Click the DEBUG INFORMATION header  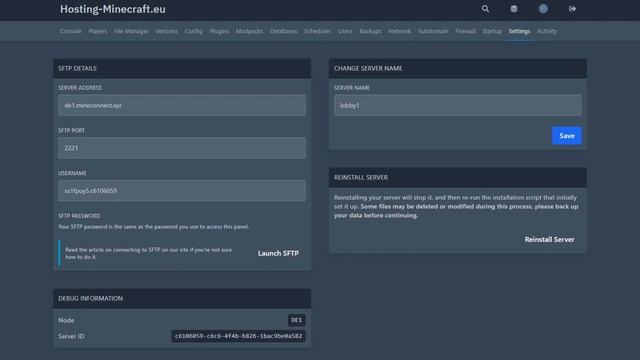point(182,298)
